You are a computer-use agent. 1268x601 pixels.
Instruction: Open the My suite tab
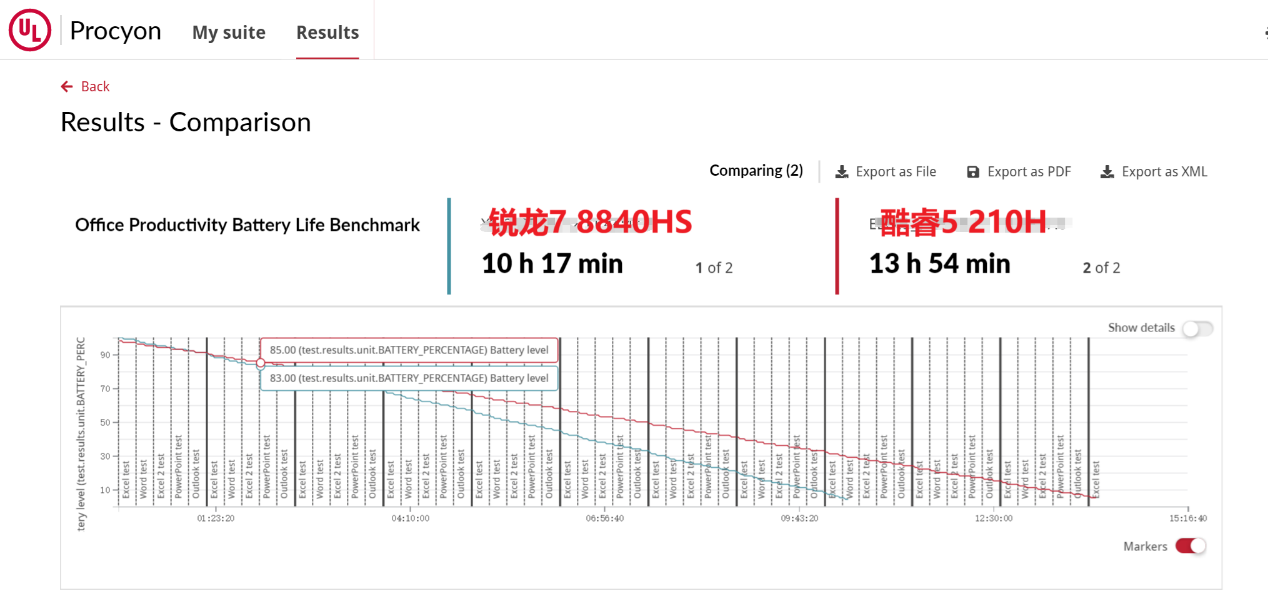229,32
